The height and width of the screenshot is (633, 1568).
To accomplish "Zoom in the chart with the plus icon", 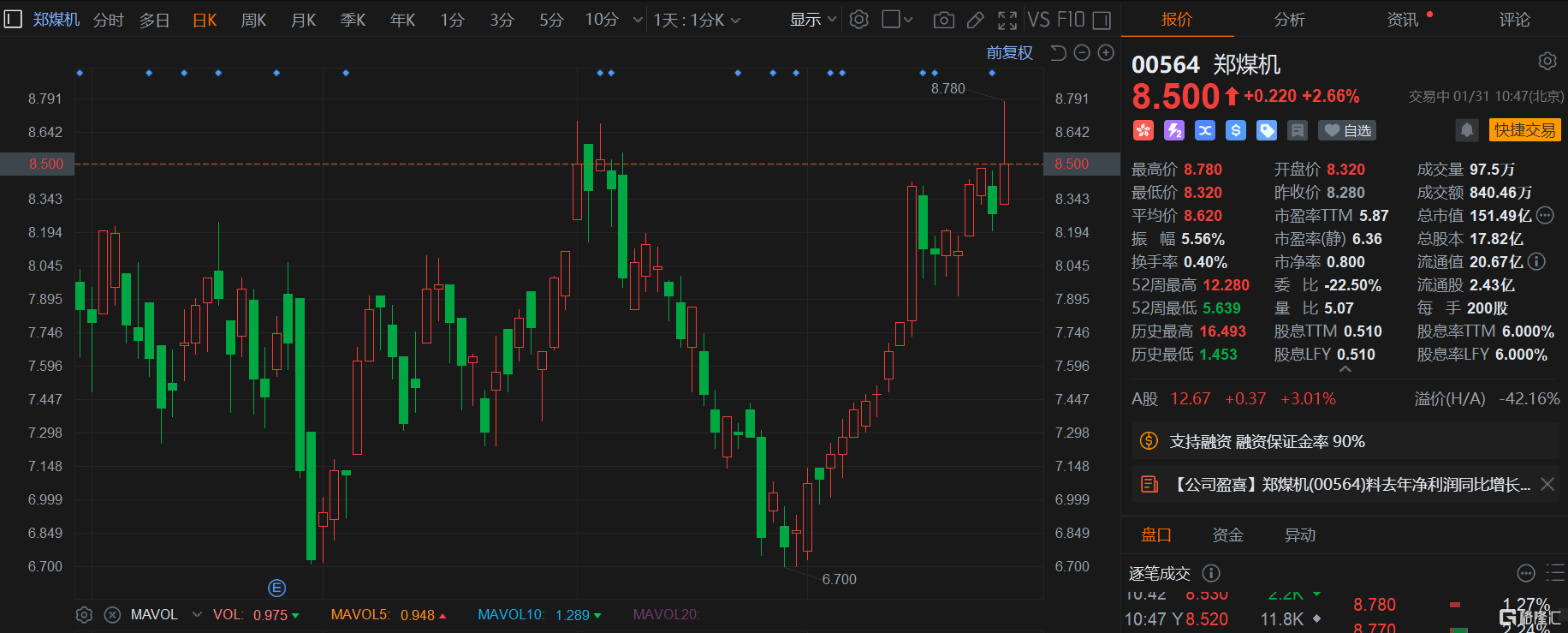I will (x=1106, y=53).
